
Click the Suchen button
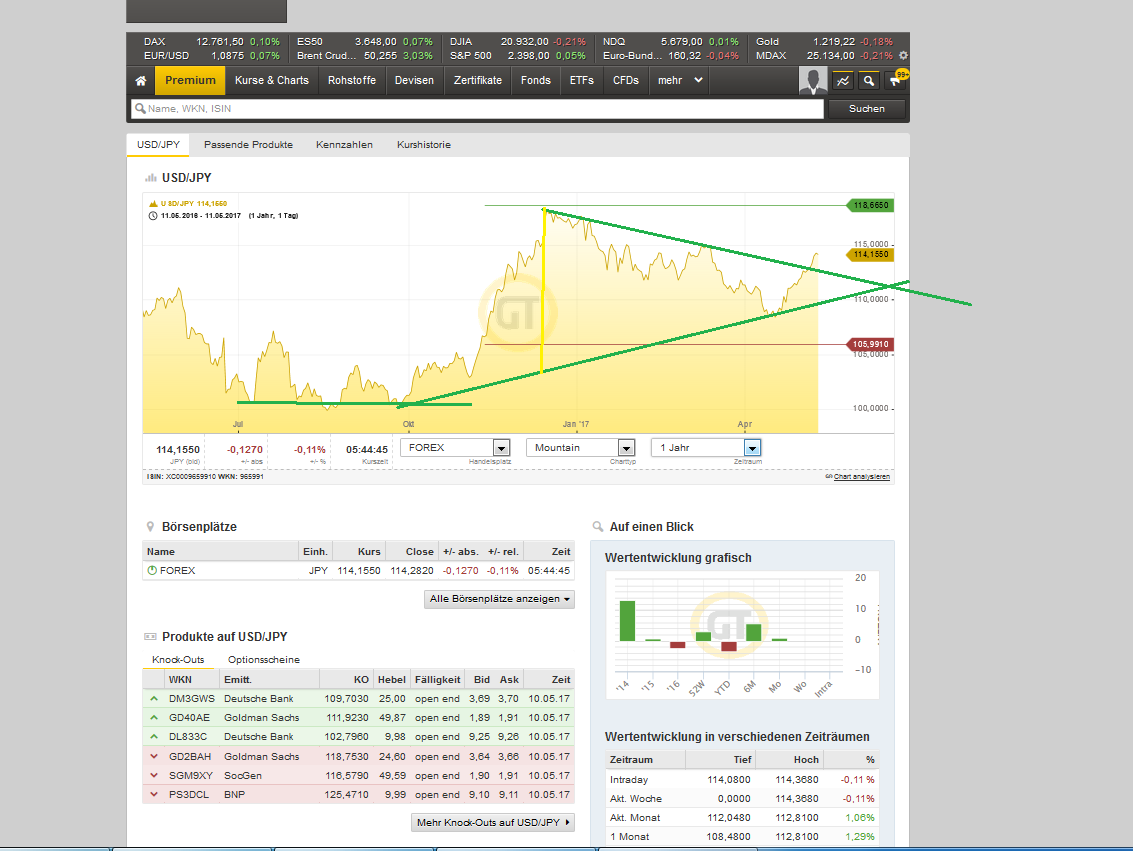pyautogui.click(x=865, y=108)
